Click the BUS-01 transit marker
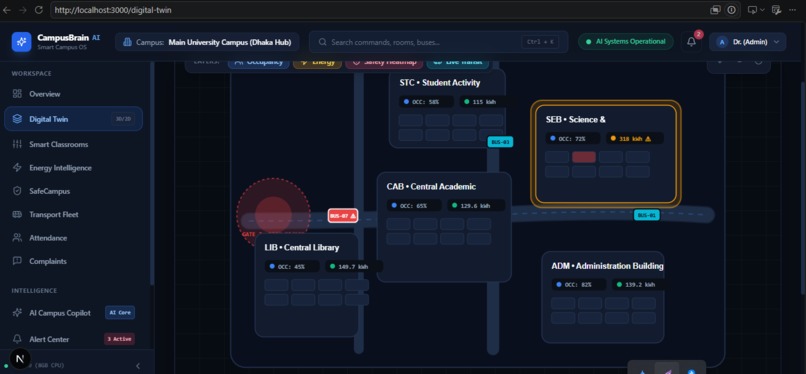This screenshot has height=374, width=806. (646, 215)
